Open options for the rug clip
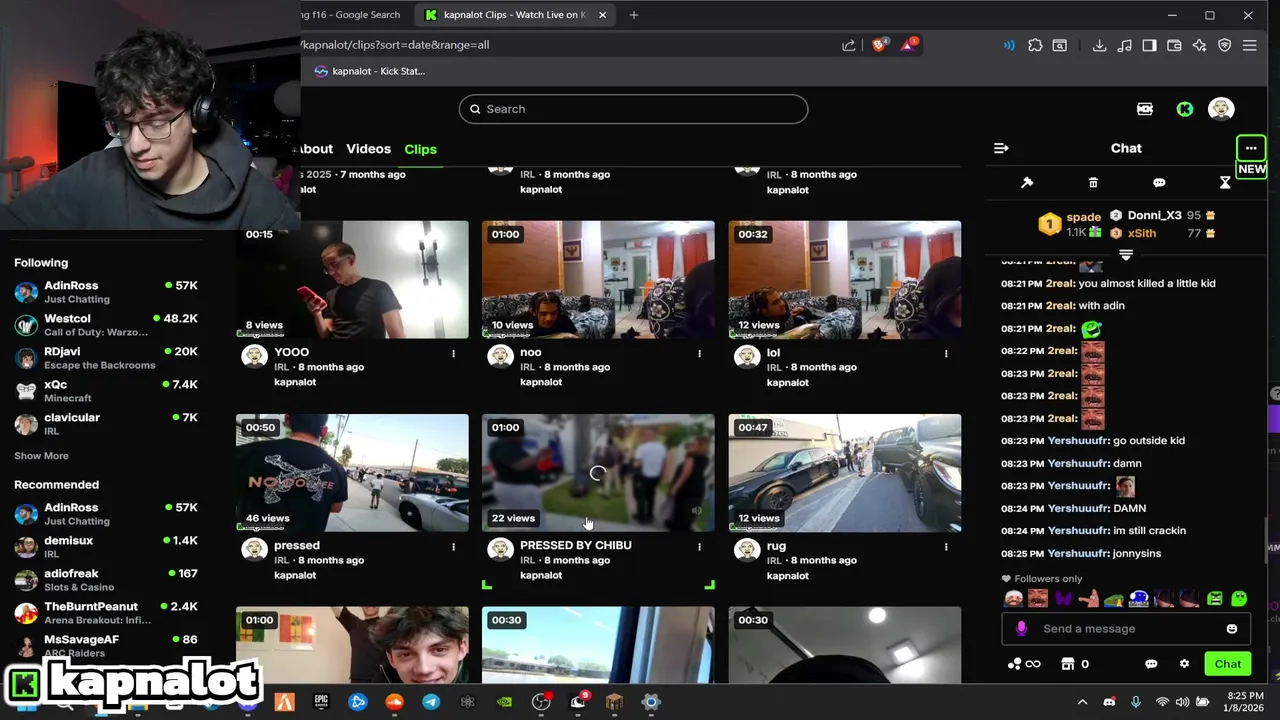This screenshot has height=720, width=1280. [946, 547]
